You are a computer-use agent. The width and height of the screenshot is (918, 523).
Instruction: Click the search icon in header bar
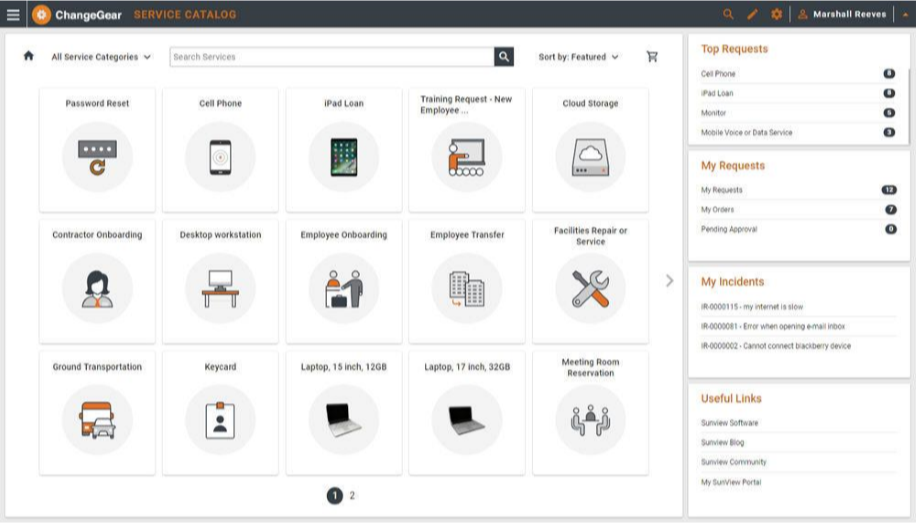tap(728, 14)
